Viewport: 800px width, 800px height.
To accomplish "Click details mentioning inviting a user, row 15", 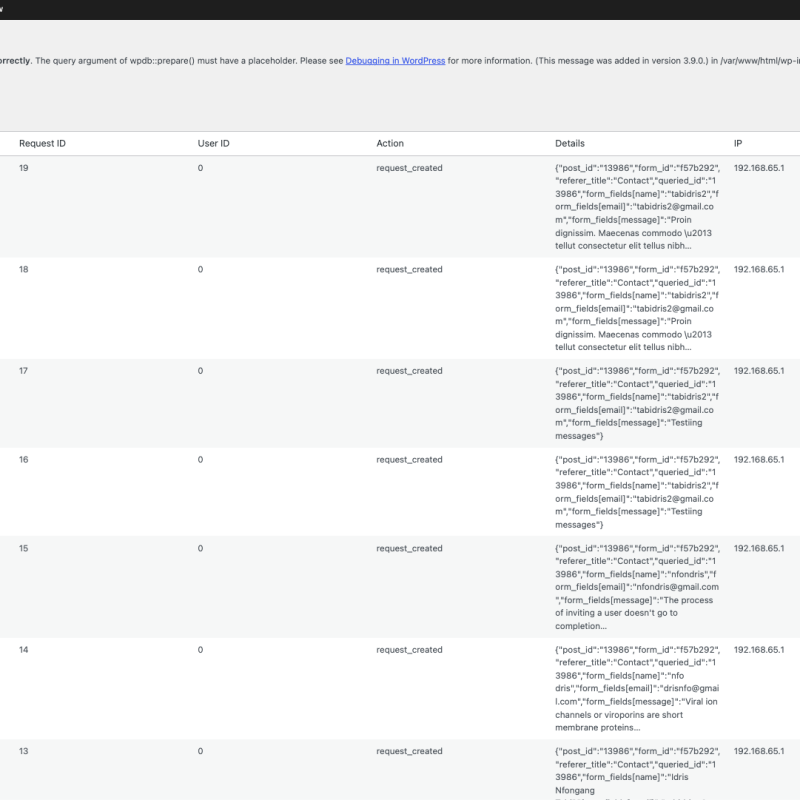I will click(x=637, y=587).
